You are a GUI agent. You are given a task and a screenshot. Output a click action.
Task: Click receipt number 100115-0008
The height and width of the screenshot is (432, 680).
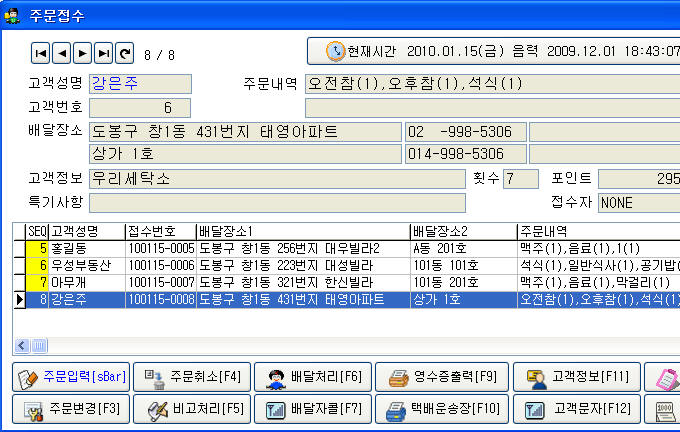coord(161,300)
